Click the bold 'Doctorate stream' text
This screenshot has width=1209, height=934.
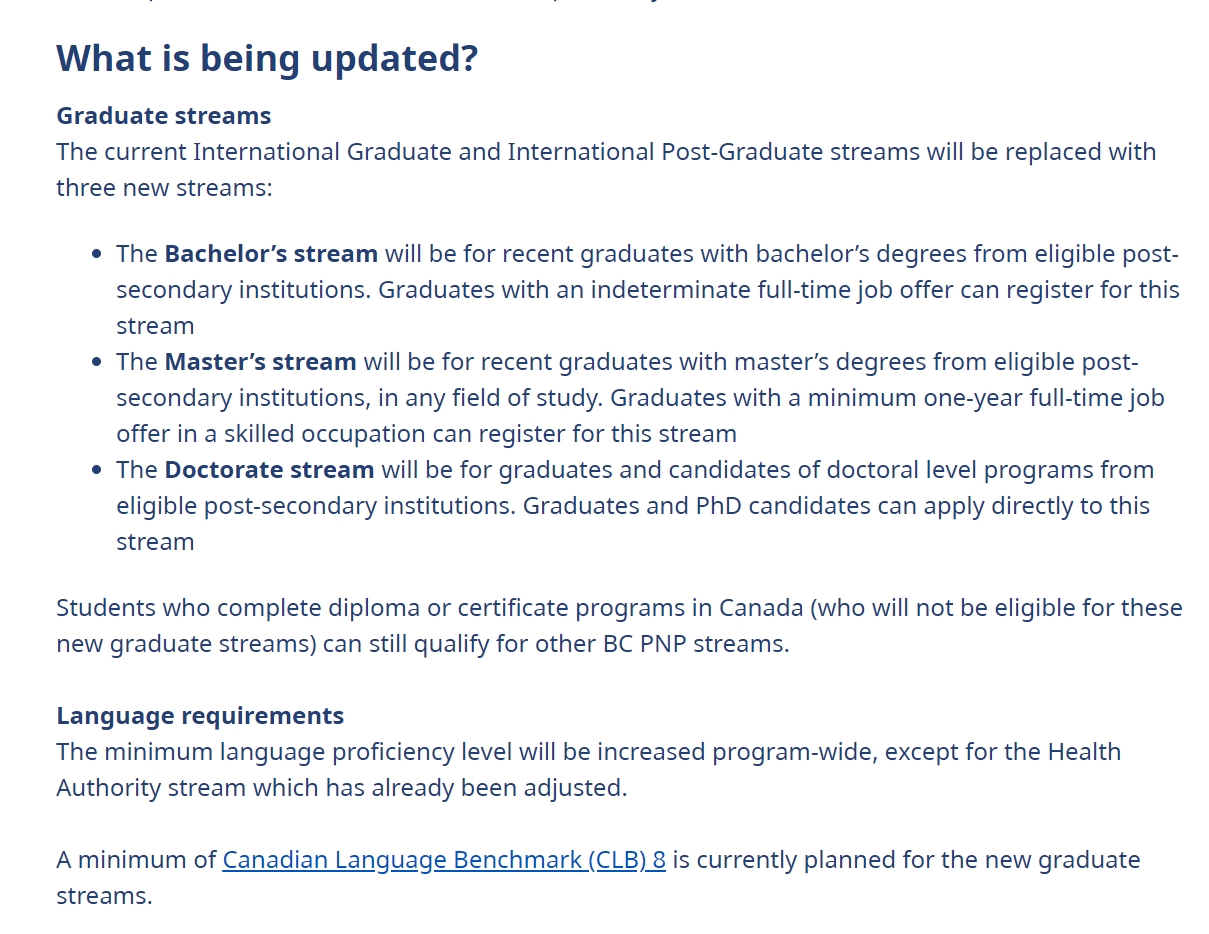[x=269, y=470]
